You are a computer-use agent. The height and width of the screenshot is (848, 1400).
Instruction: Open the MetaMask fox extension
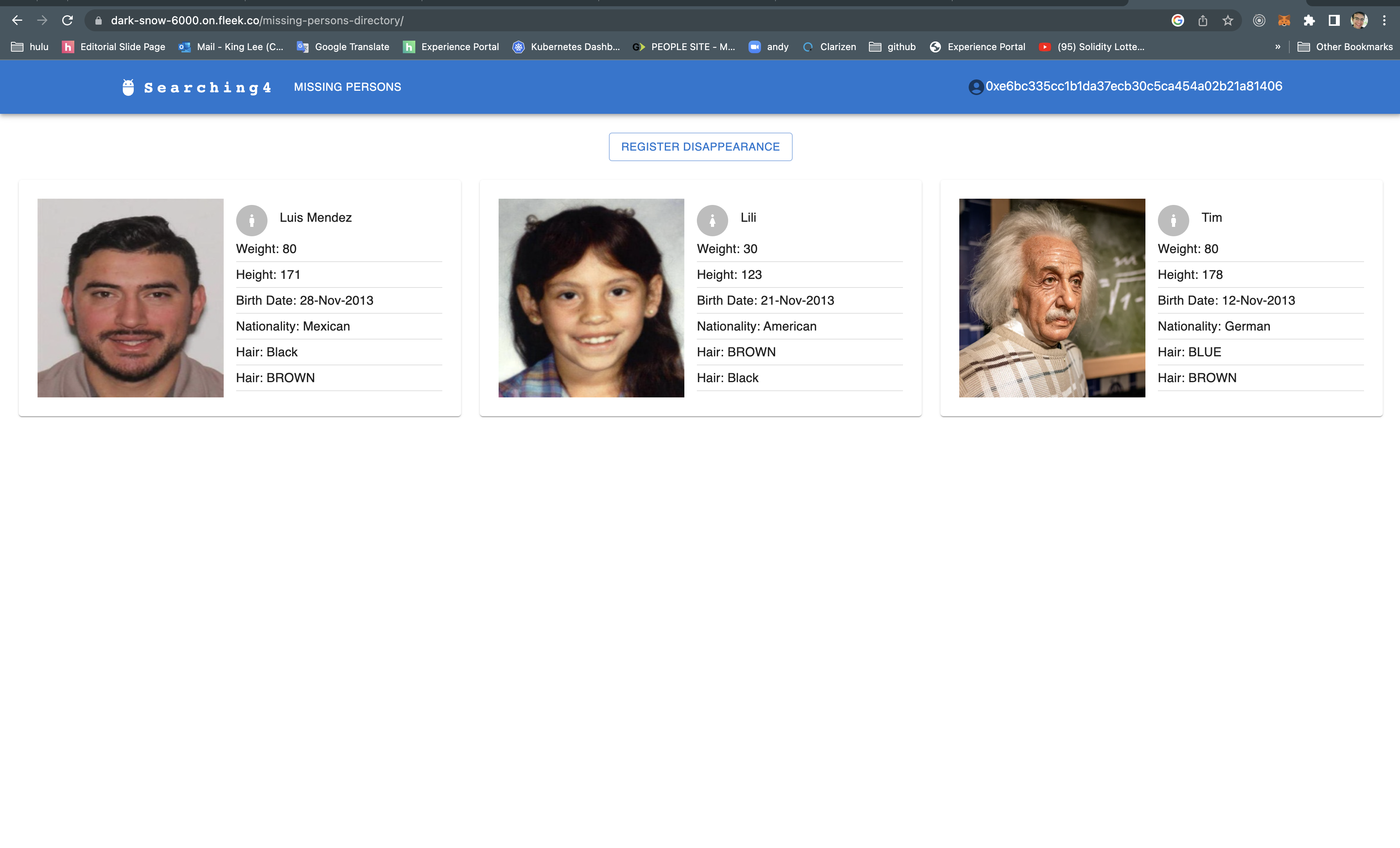[x=1283, y=20]
